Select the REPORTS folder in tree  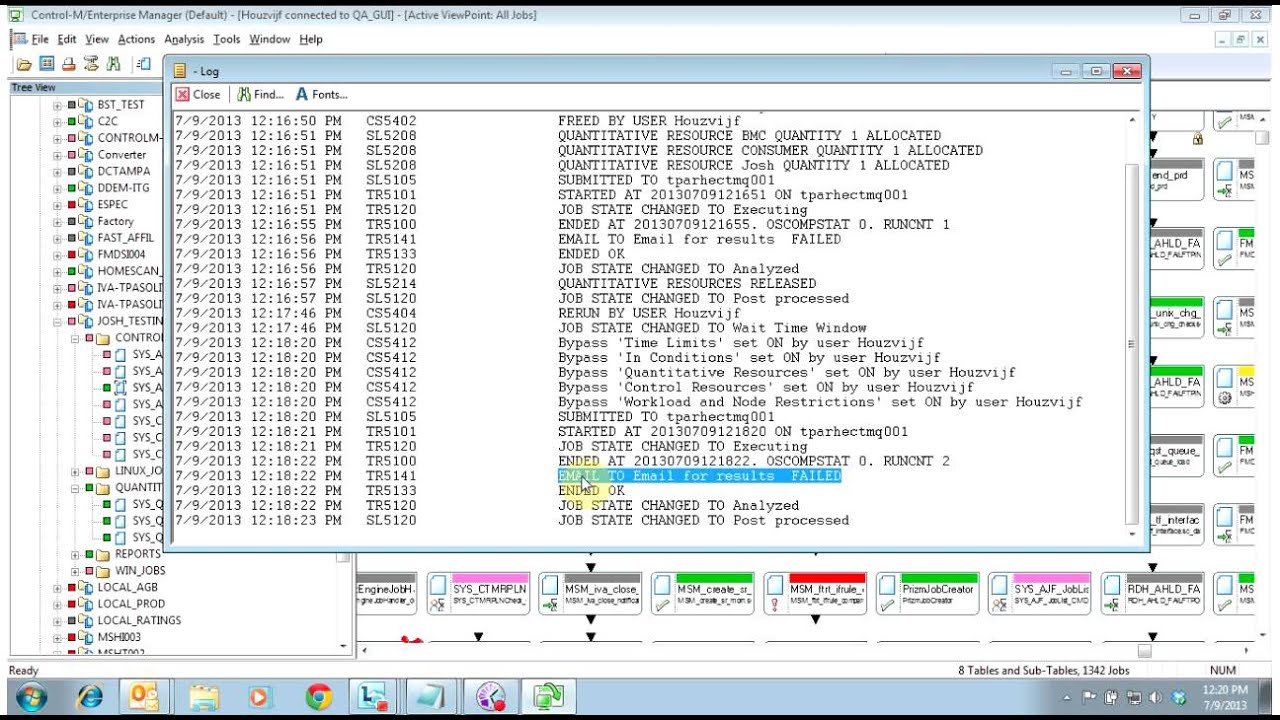click(x=138, y=554)
